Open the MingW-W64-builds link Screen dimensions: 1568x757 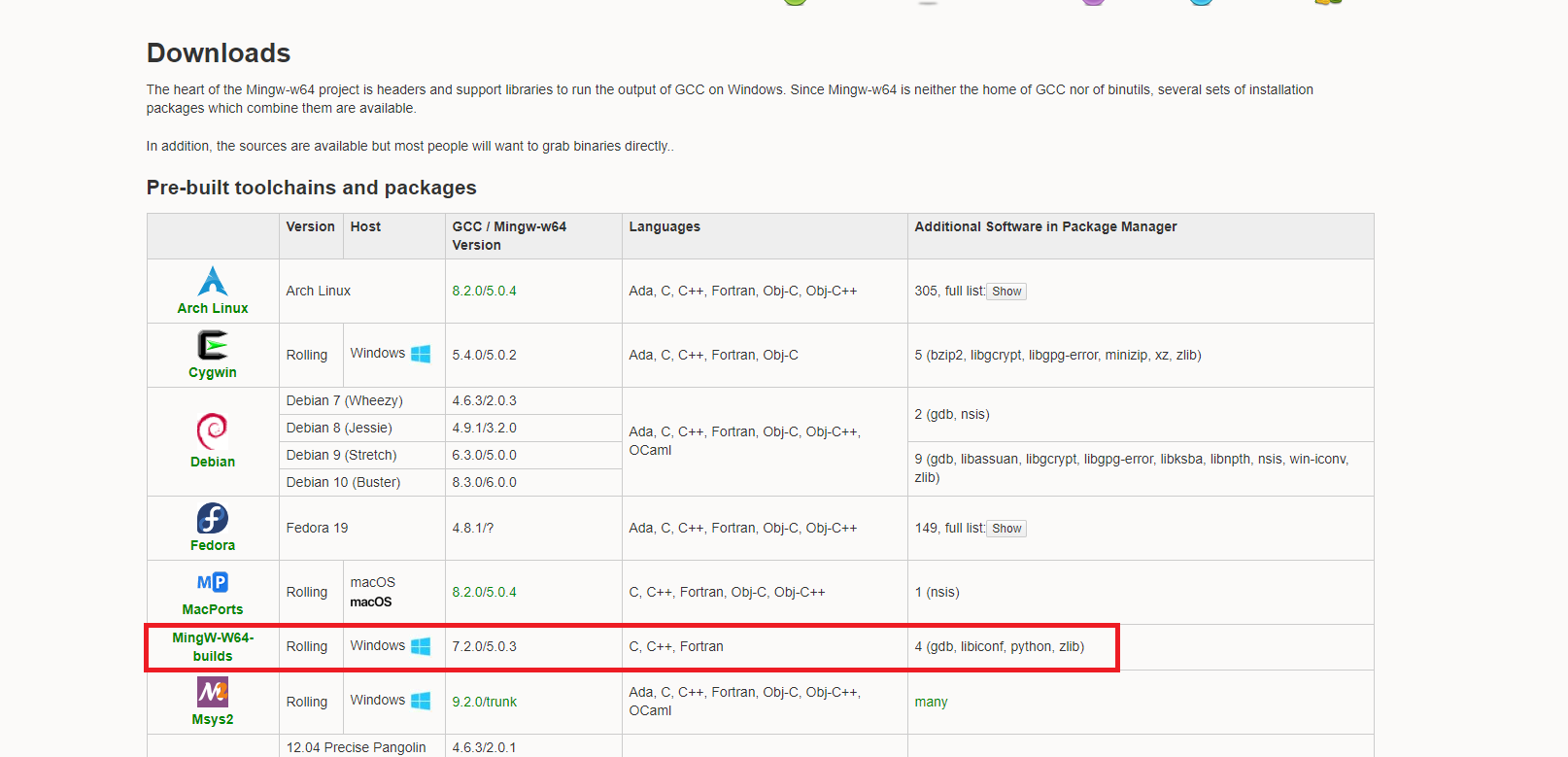(x=213, y=647)
